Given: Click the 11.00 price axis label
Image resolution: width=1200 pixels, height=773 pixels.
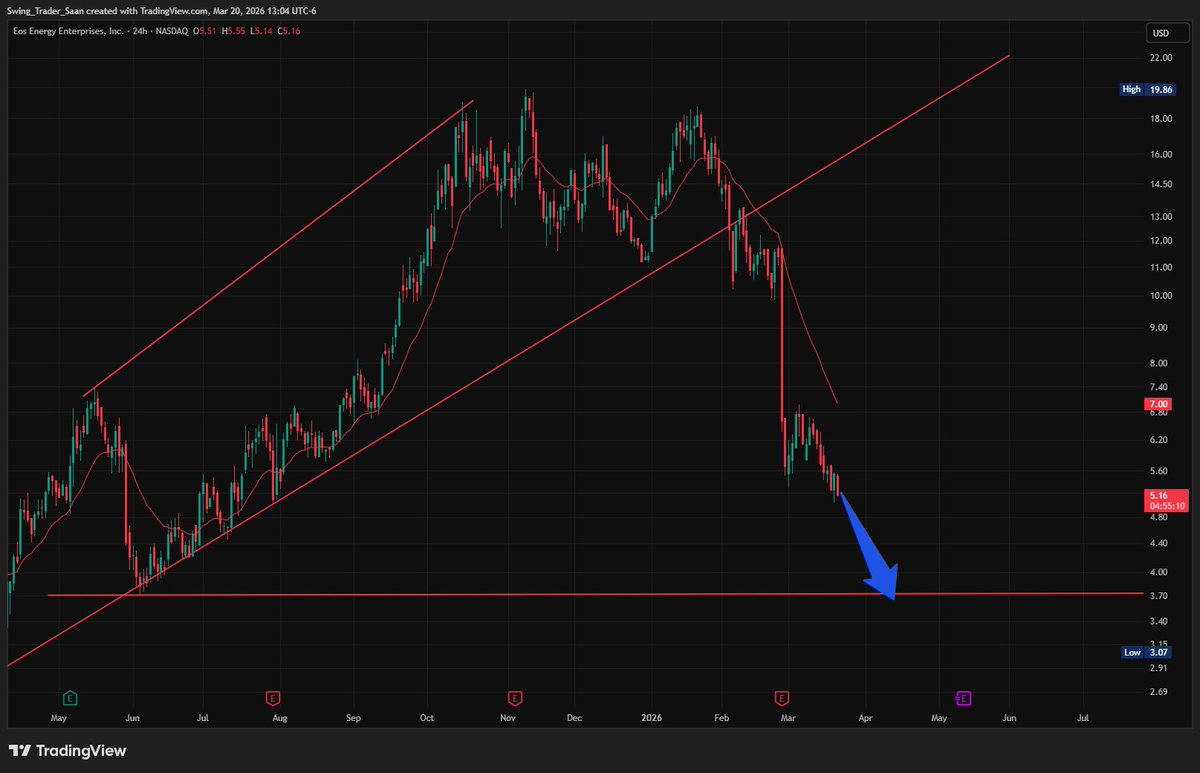Looking at the screenshot, I should click(1161, 268).
